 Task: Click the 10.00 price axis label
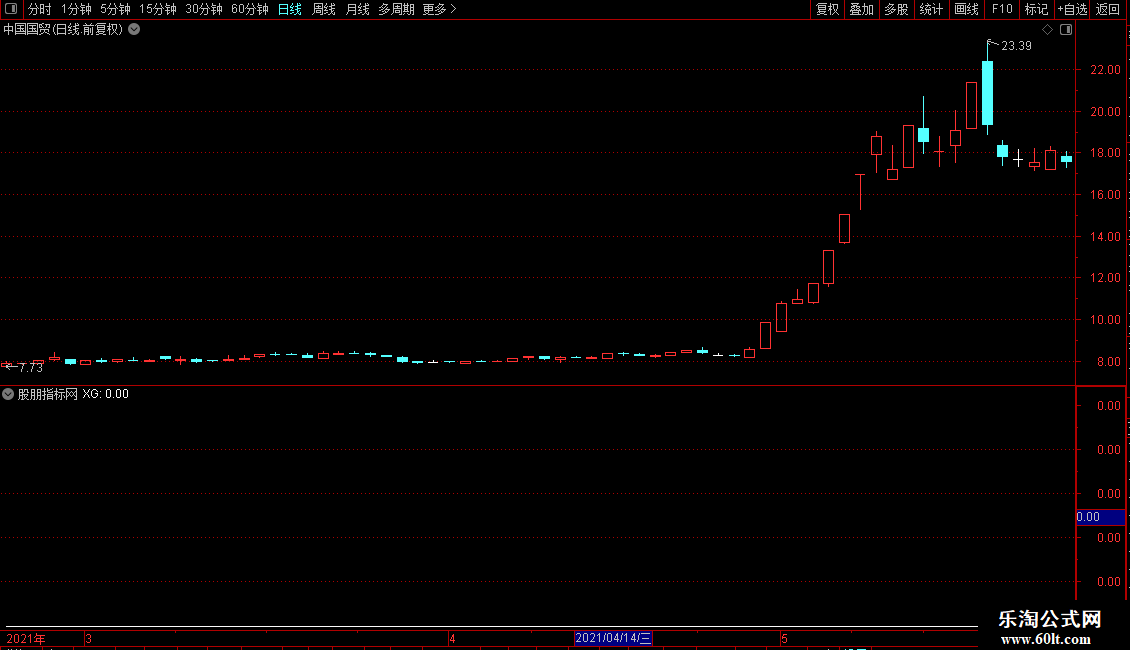point(1105,320)
